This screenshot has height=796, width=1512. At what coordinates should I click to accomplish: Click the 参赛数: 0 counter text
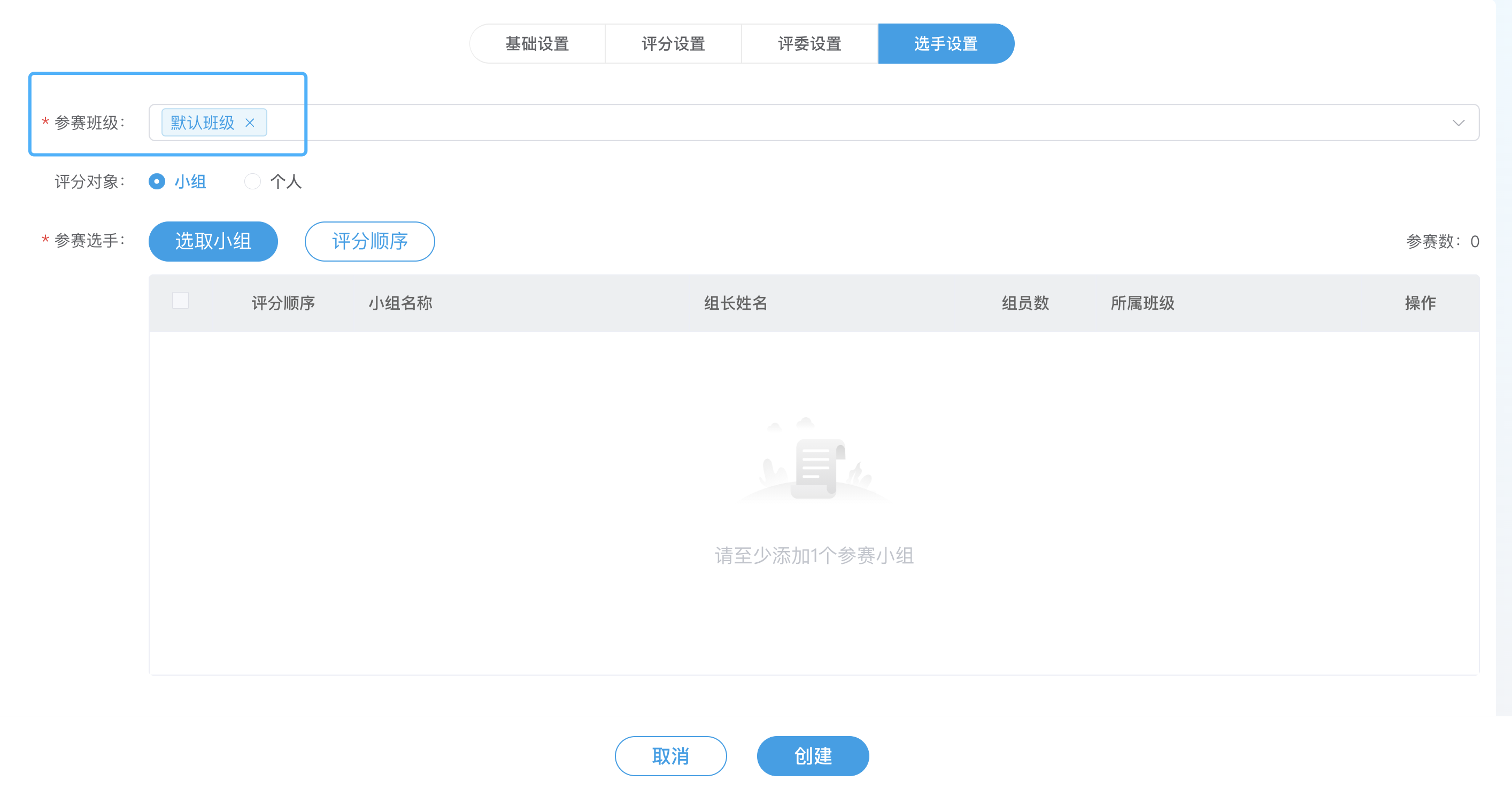[1442, 241]
